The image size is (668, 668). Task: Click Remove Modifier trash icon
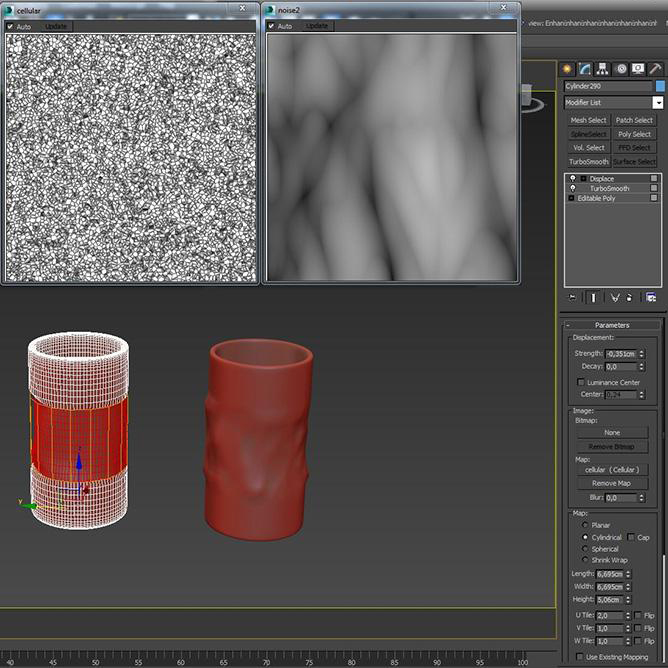tap(629, 297)
